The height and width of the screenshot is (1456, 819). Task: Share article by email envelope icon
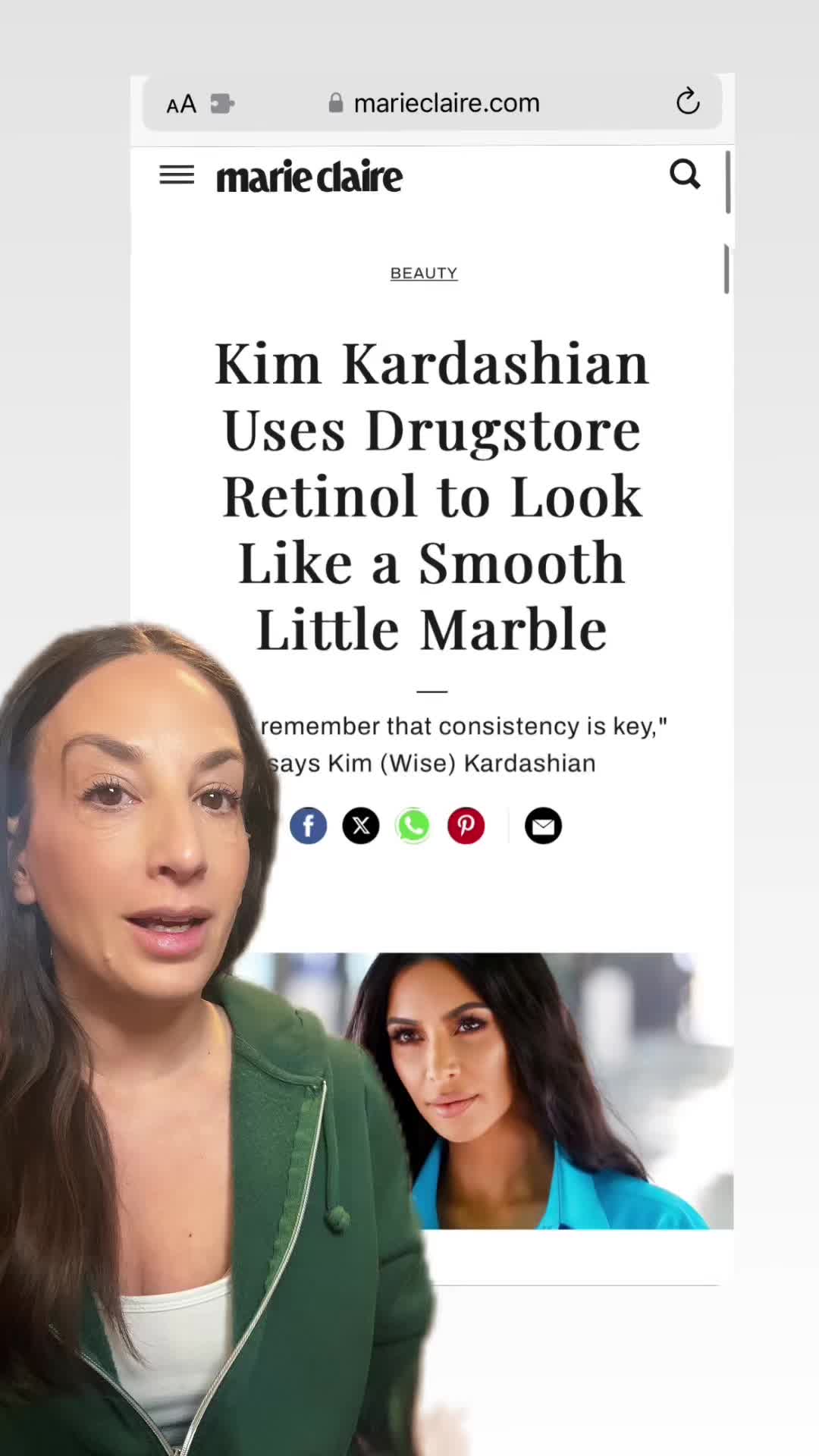tap(543, 826)
